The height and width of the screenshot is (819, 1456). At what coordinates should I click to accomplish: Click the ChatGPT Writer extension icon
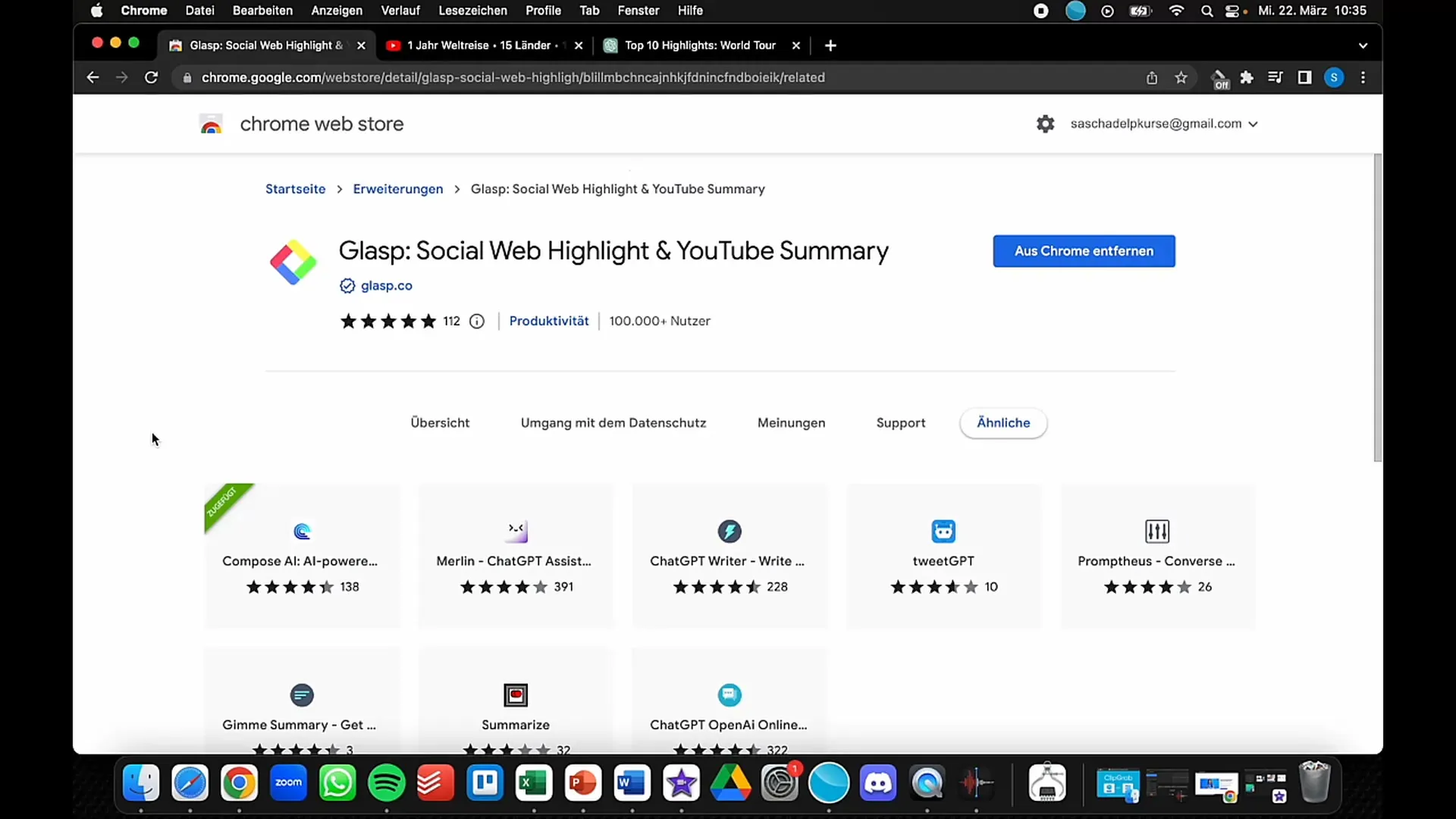pyautogui.click(x=729, y=530)
